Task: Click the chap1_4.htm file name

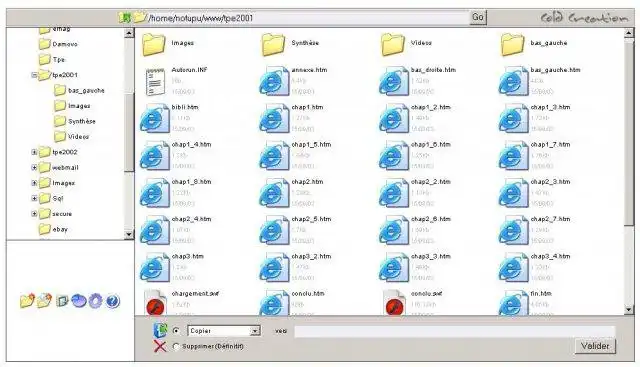Action: pyautogui.click(x=191, y=145)
